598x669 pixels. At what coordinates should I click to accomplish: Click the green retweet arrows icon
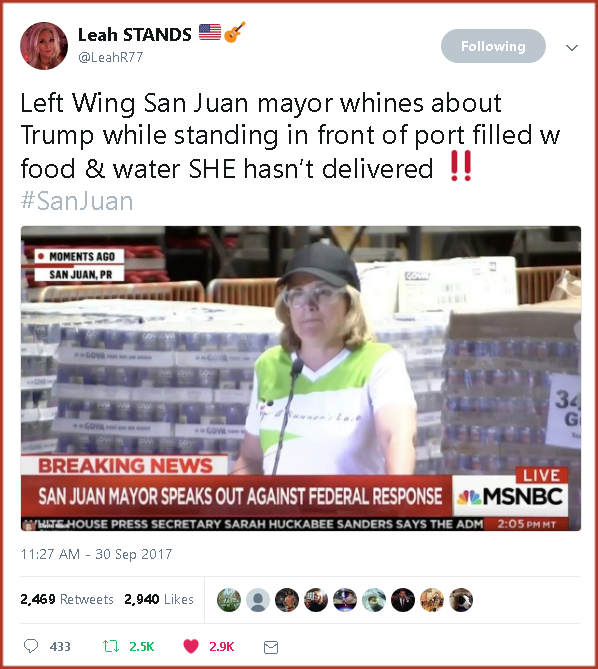[111, 646]
